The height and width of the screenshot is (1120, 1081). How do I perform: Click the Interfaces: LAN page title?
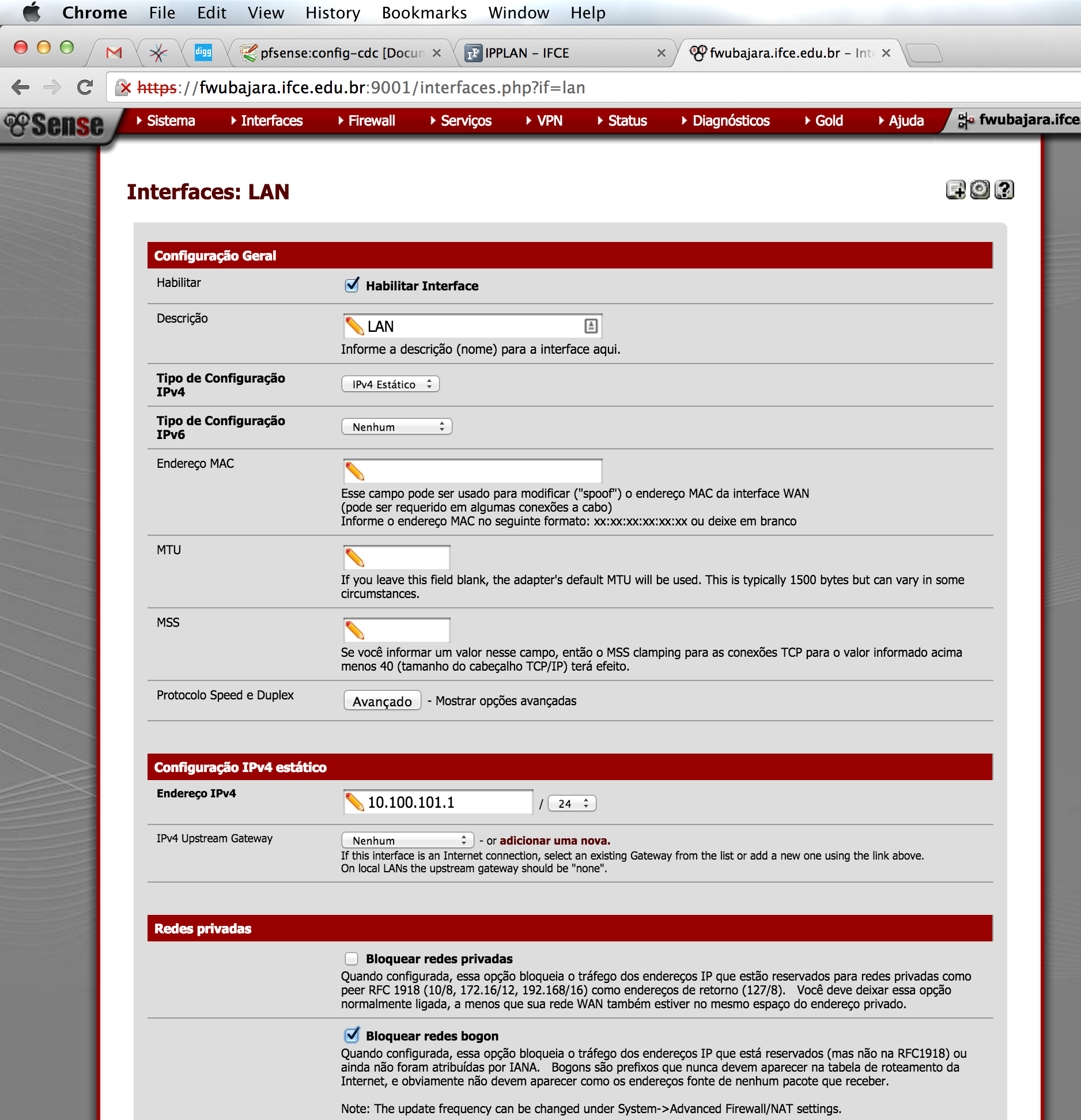click(x=208, y=192)
